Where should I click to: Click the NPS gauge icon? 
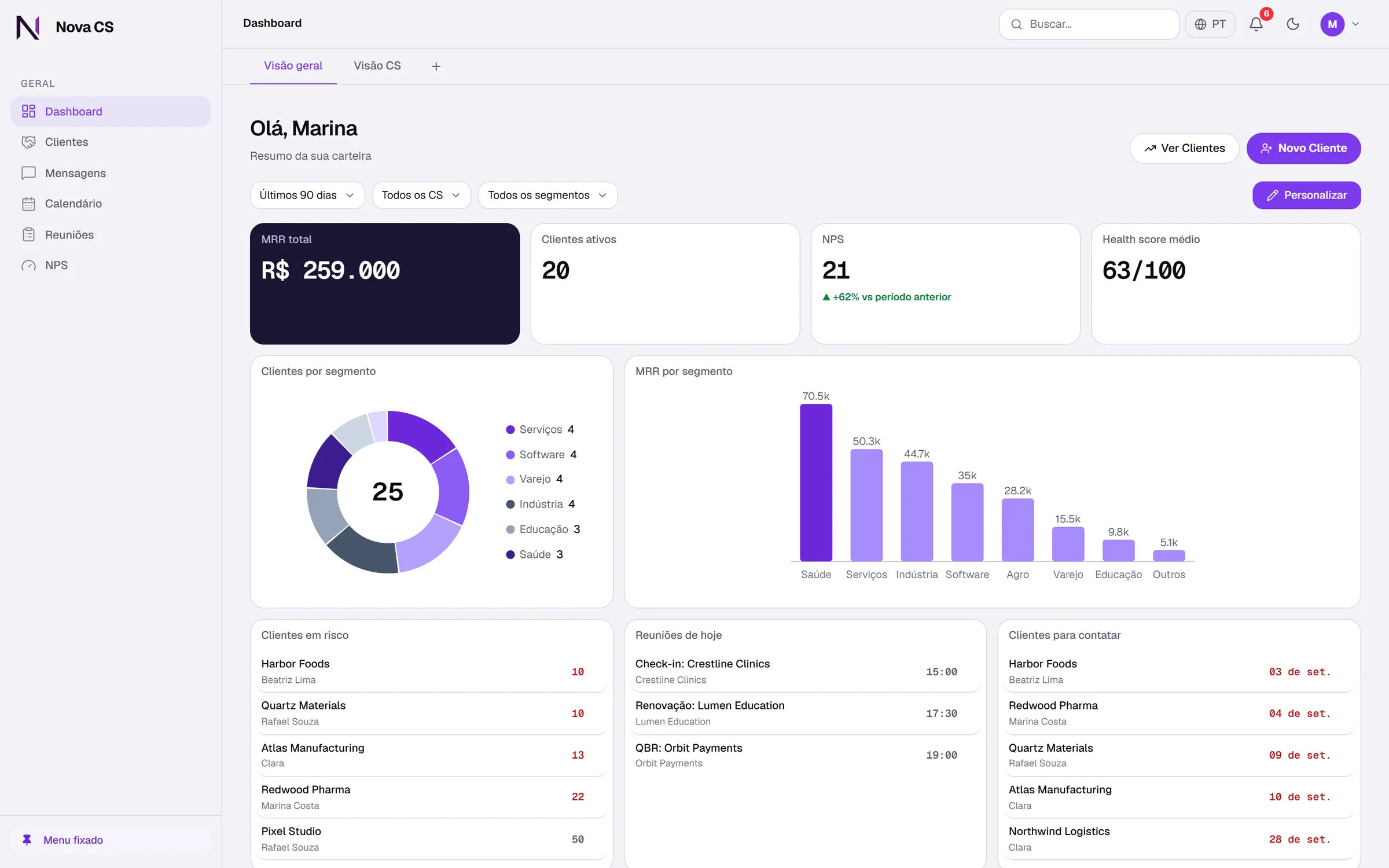click(x=28, y=266)
